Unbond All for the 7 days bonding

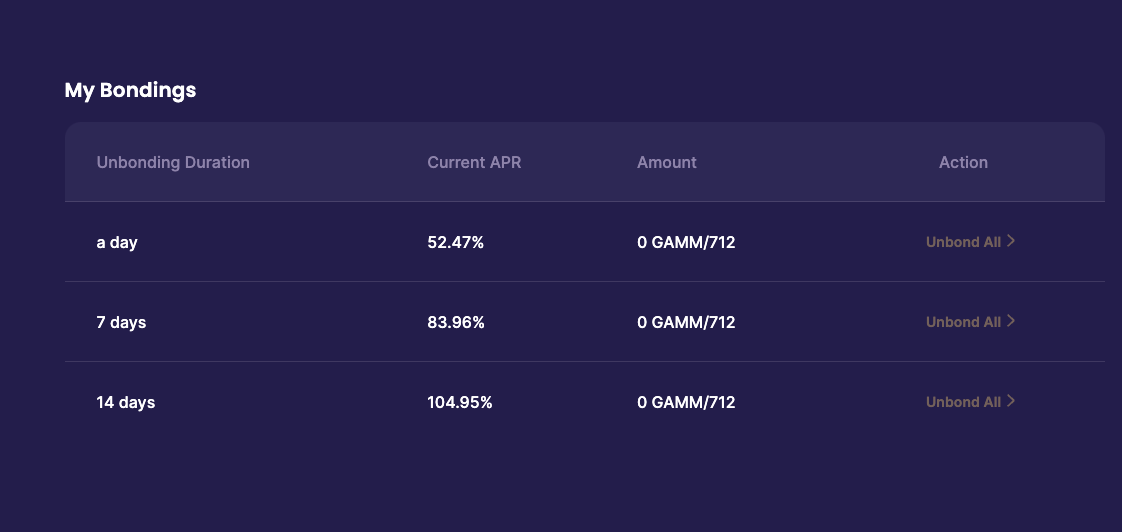click(963, 322)
